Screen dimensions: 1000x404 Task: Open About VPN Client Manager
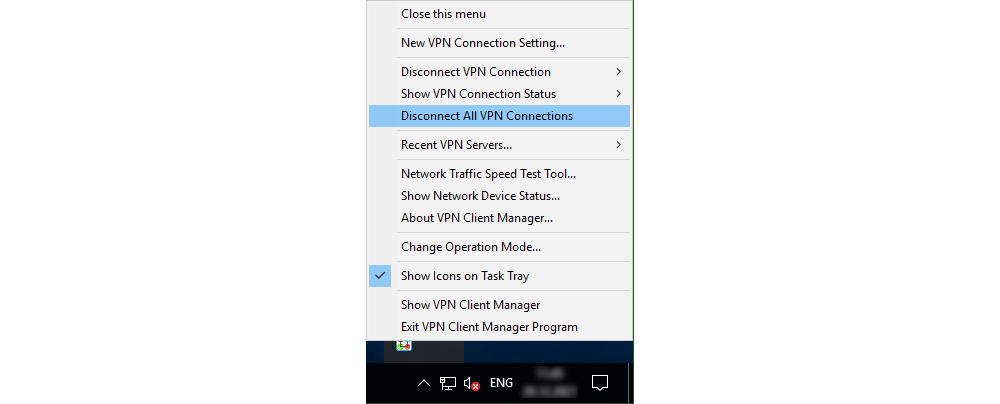[x=477, y=218]
